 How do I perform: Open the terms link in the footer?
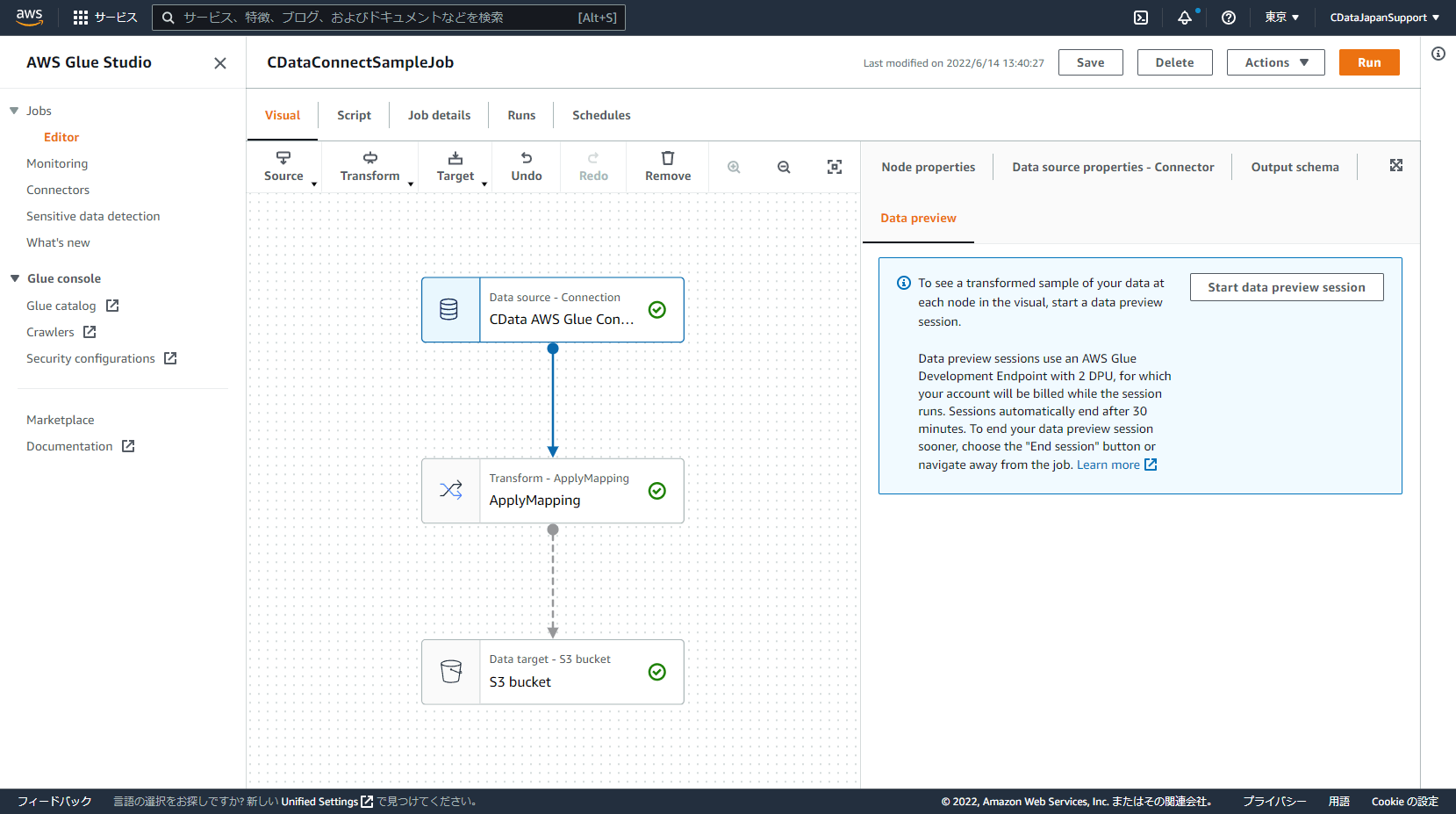[x=1339, y=802]
